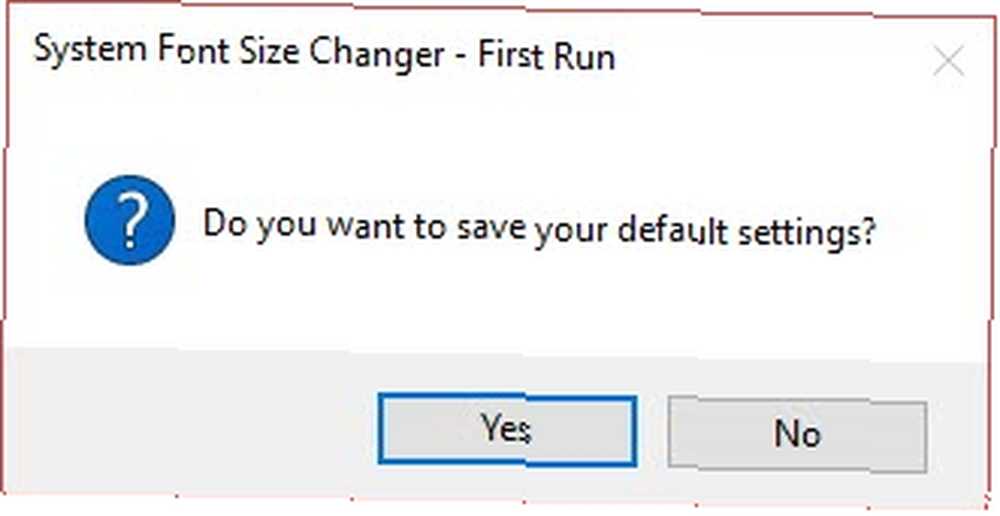Click the 'Do you want to save' message text
Screen dimensions: 1000x516
(x=362, y=228)
